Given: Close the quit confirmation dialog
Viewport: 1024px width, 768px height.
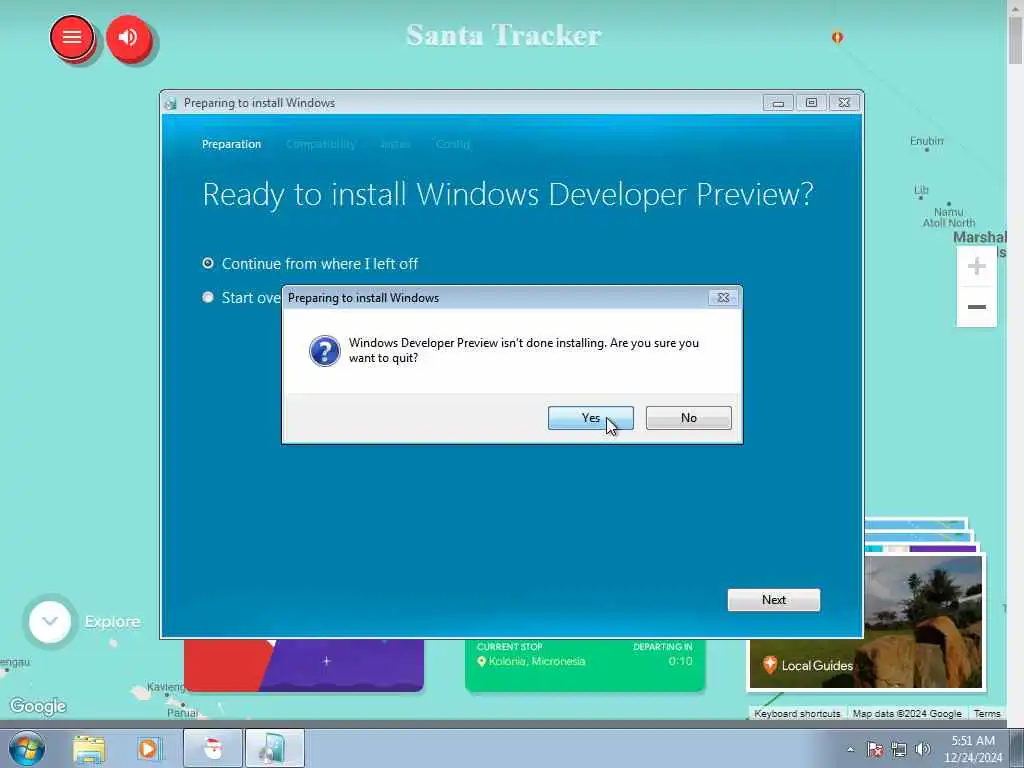Looking at the screenshot, I should [723, 298].
